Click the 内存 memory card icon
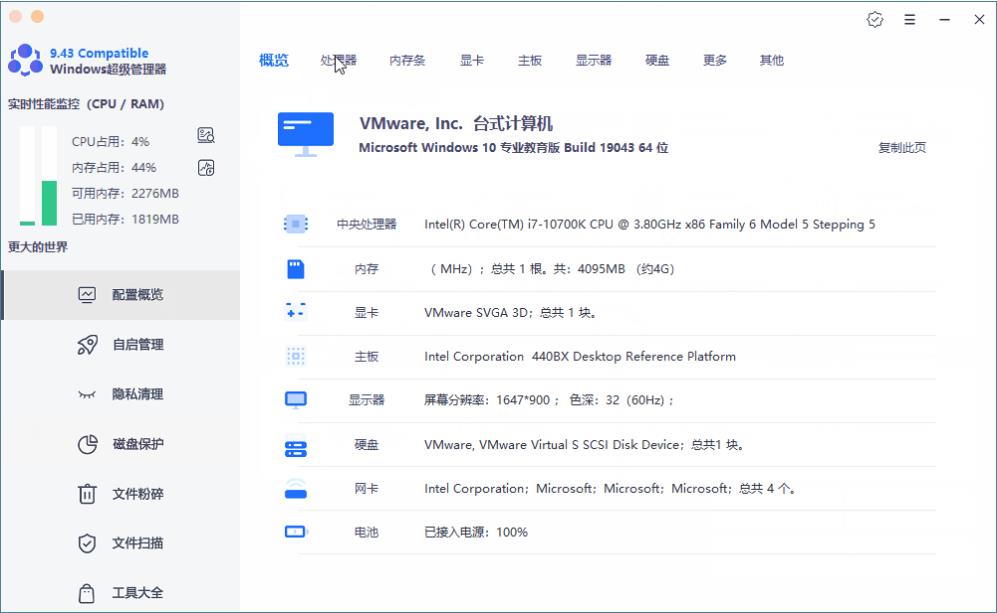The height and width of the screenshot is (613, 997). [x=296, y=269]
